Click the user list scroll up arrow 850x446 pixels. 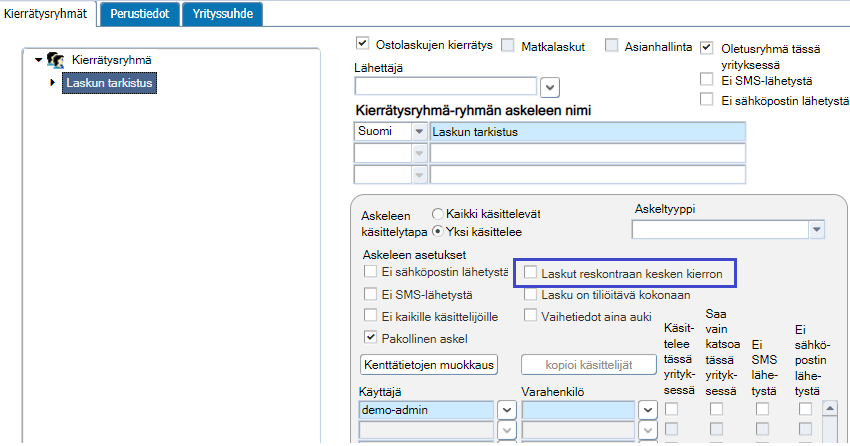(x=830, y=408)
